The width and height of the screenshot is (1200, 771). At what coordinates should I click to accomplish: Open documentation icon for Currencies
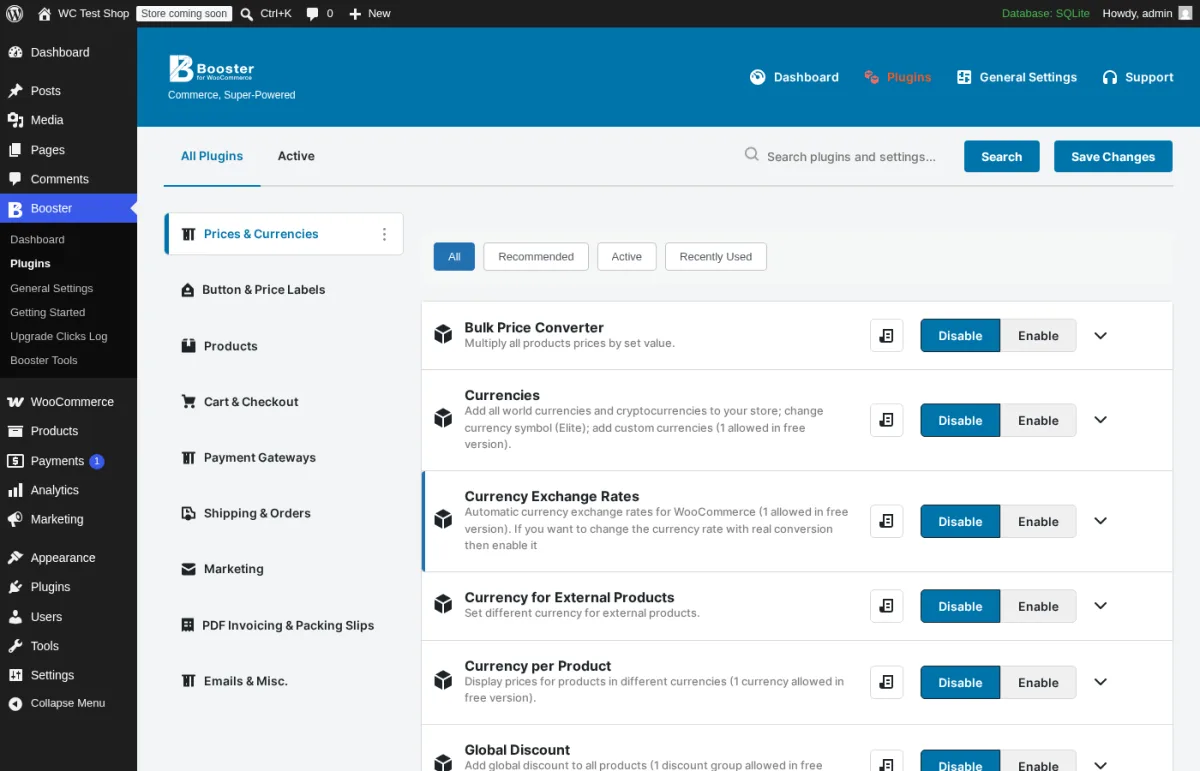[x=886, y=420]
